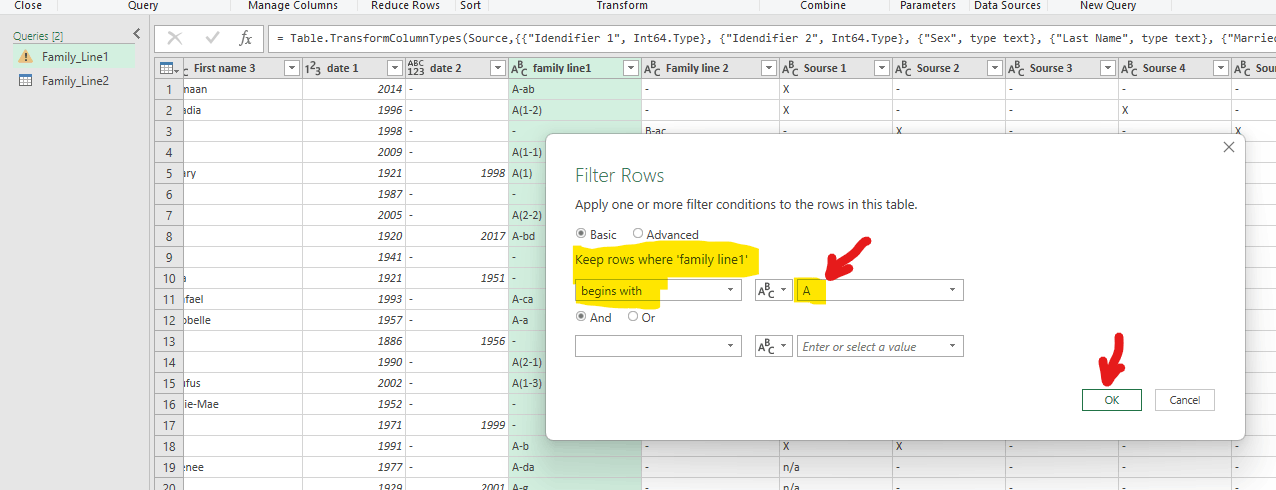Viewport: 1276px width, 490px height.
Task: Click data type icon of Sourse 3 column
Action: 1016,68
